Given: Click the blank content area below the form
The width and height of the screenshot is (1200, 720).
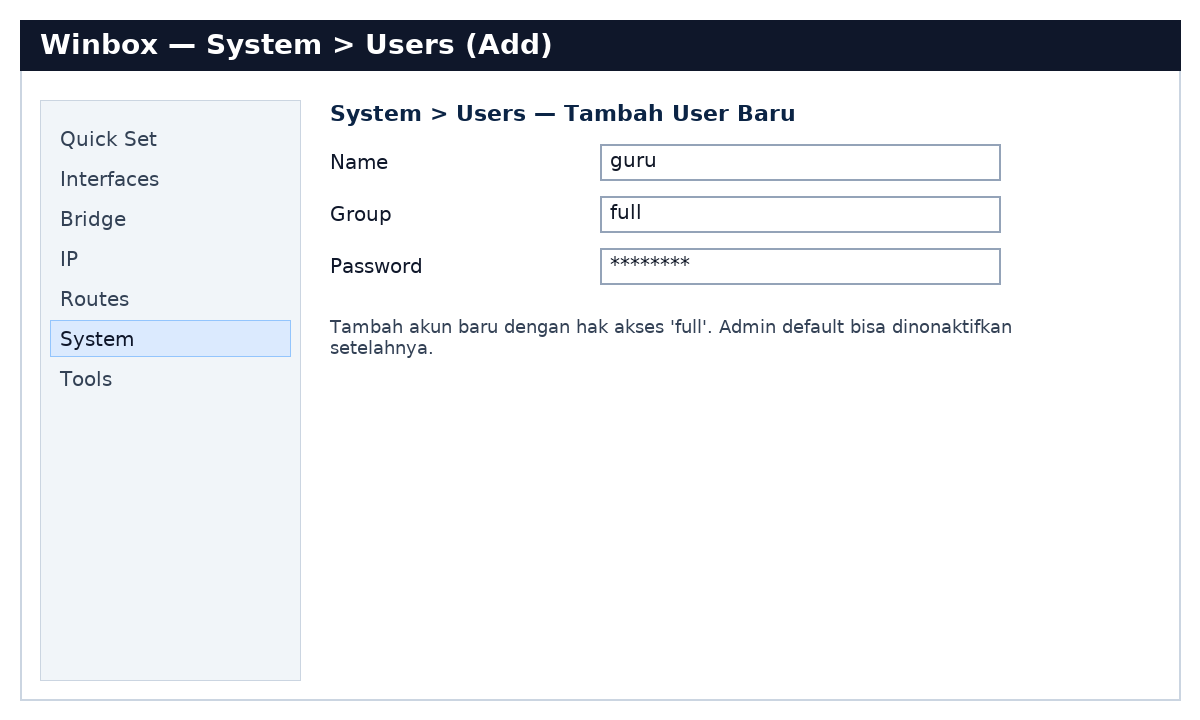Looking at the screenshot, I should 700,500.
